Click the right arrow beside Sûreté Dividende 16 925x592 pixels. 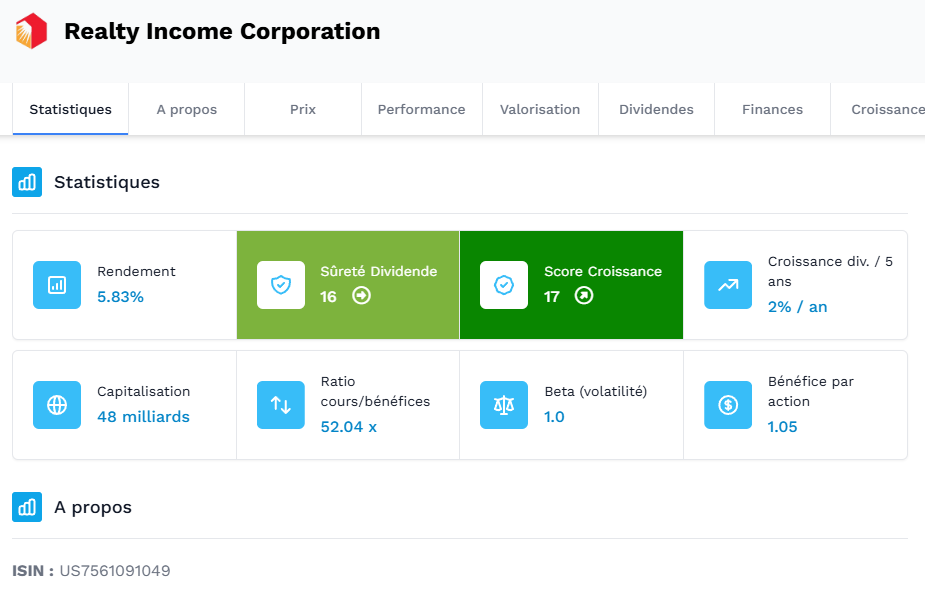[362, 295]
